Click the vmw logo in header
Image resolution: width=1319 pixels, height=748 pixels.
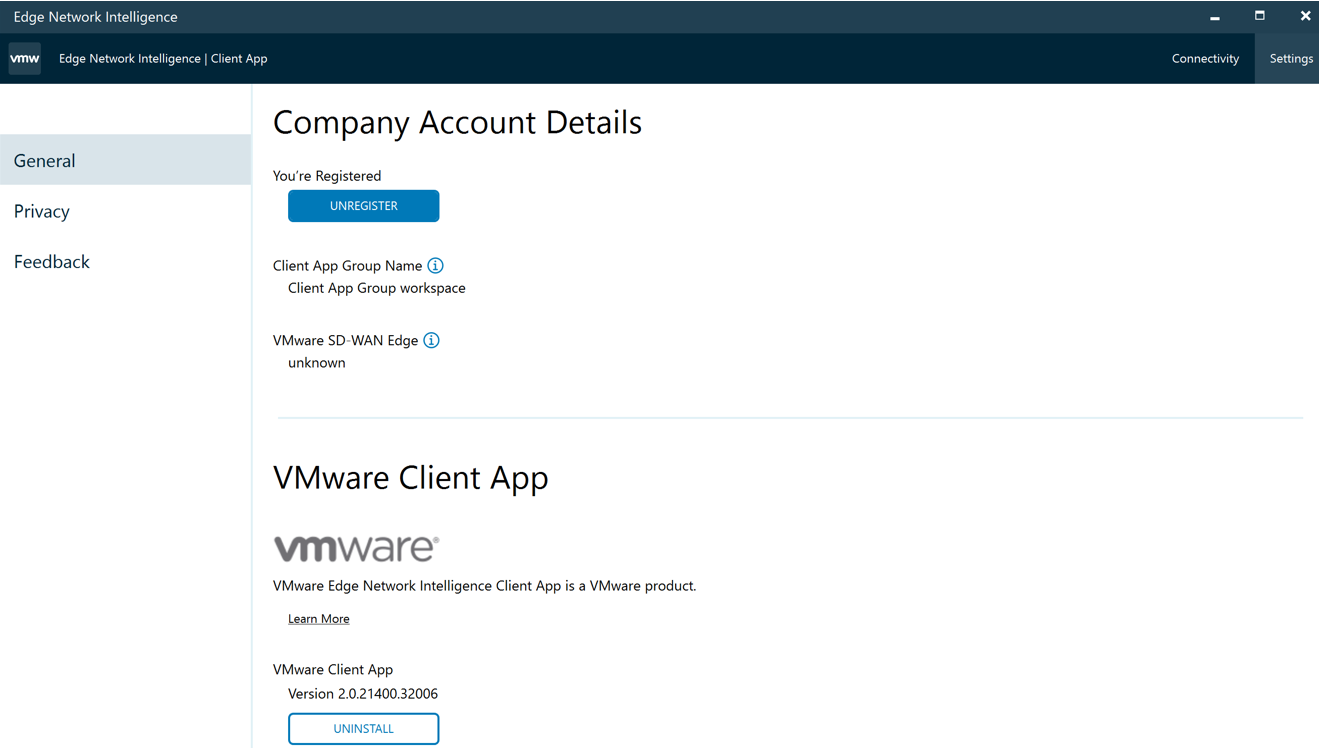point(25,58)
